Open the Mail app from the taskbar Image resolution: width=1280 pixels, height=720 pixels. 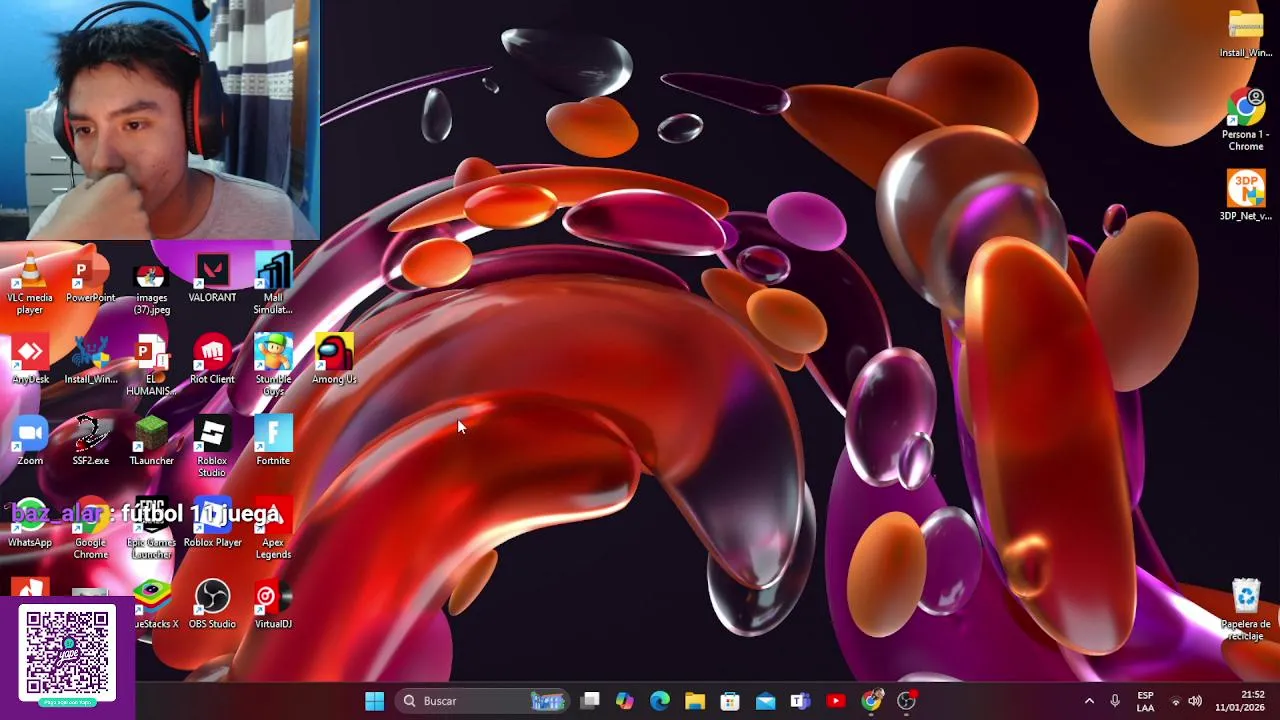(x=765, y=701)
